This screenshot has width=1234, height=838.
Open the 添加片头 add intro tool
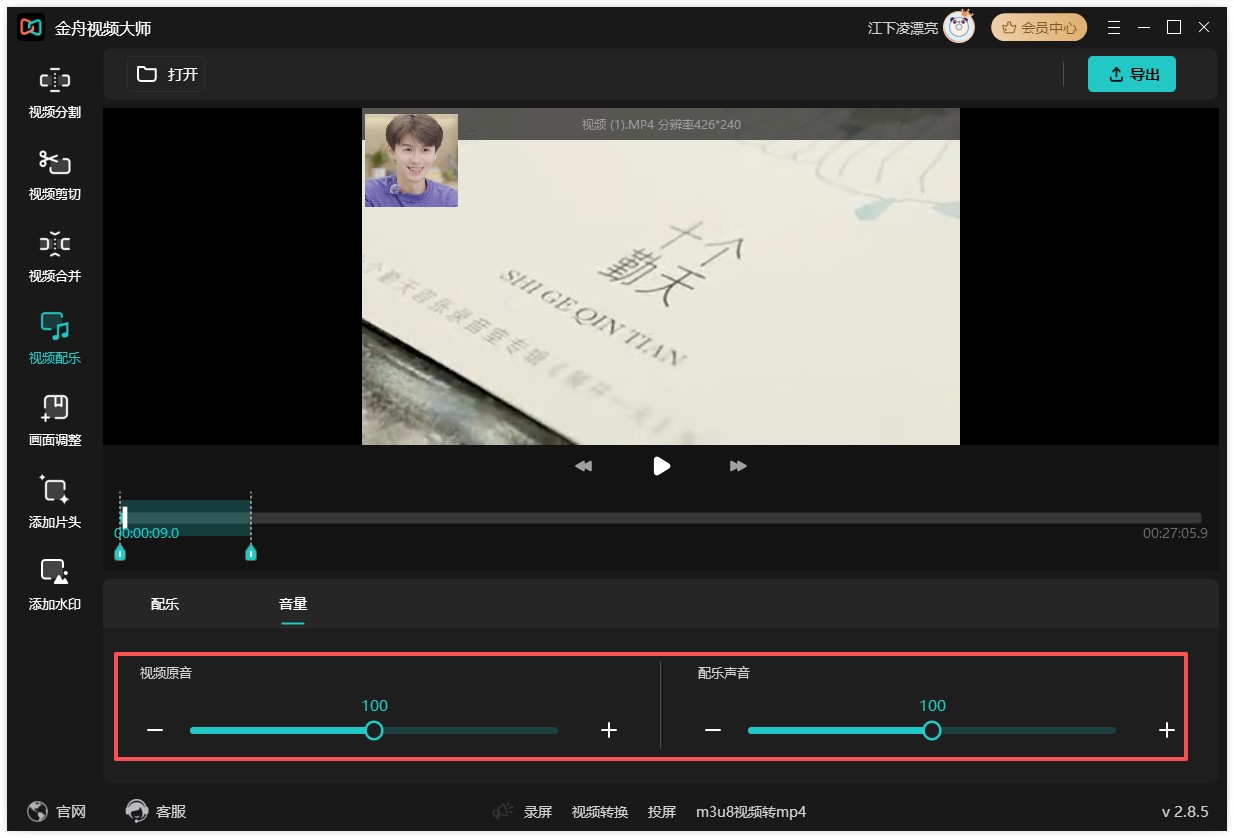point(55,503)
